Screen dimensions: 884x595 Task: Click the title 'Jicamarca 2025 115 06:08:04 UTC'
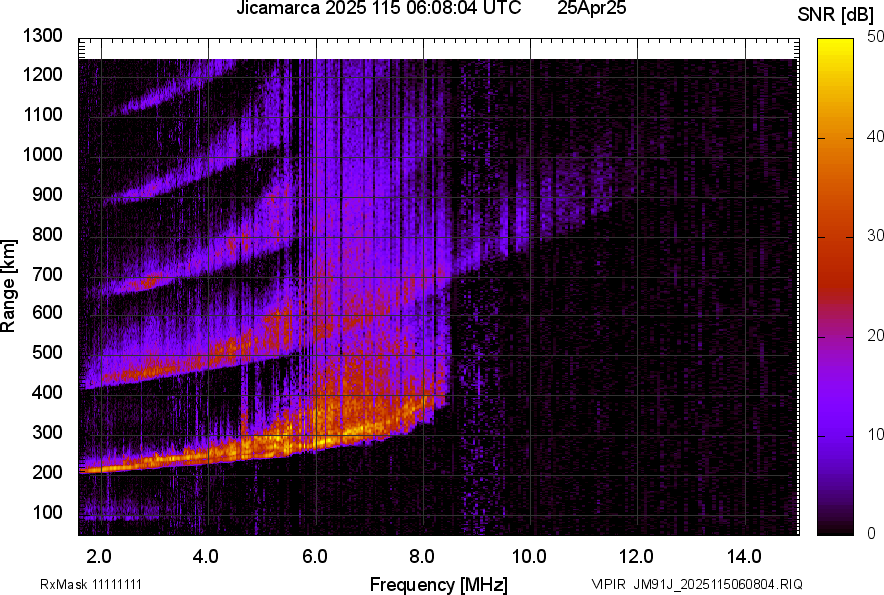click(378, 8)
